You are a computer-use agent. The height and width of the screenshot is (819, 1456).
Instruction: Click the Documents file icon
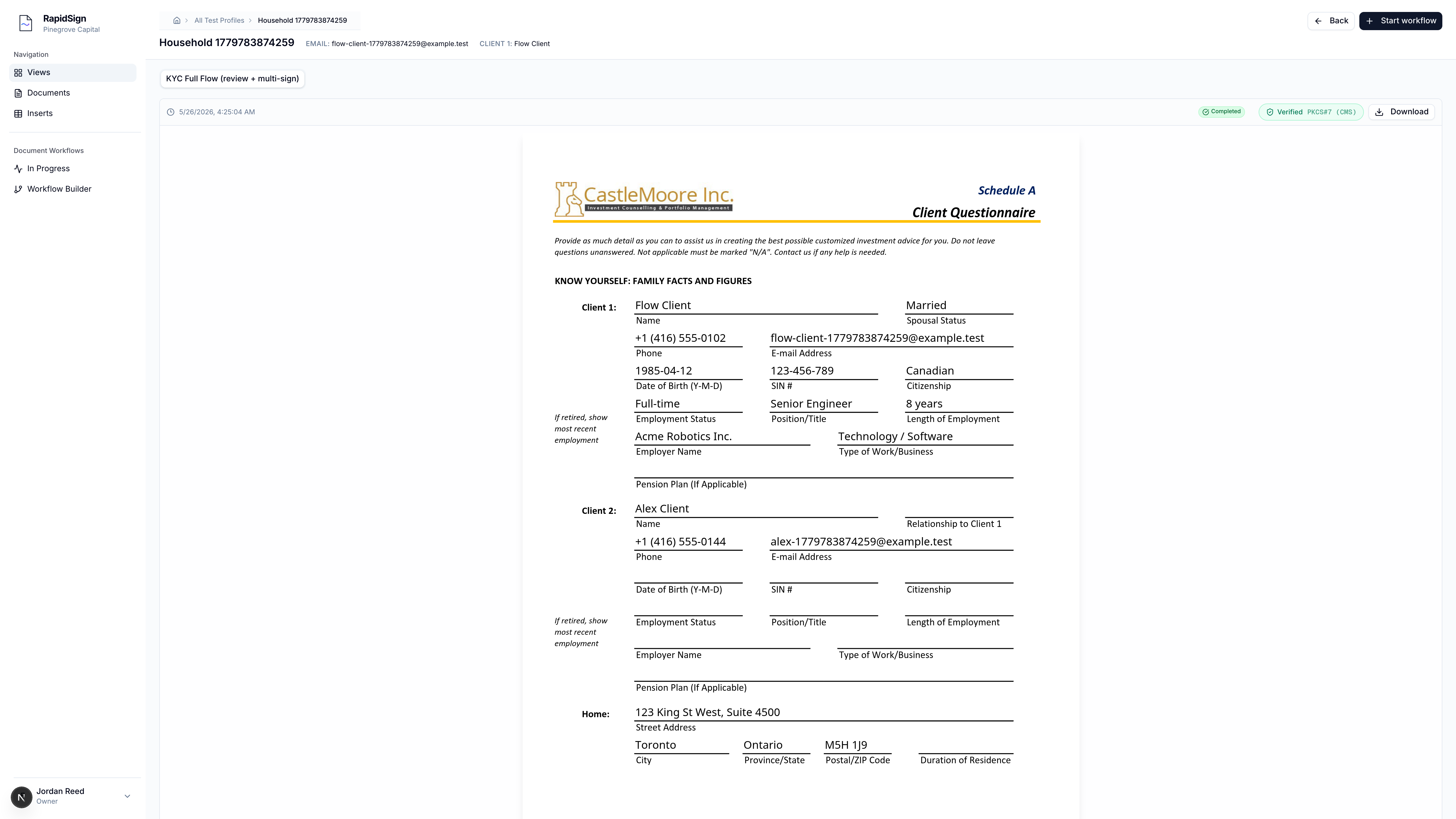[18, 93]
